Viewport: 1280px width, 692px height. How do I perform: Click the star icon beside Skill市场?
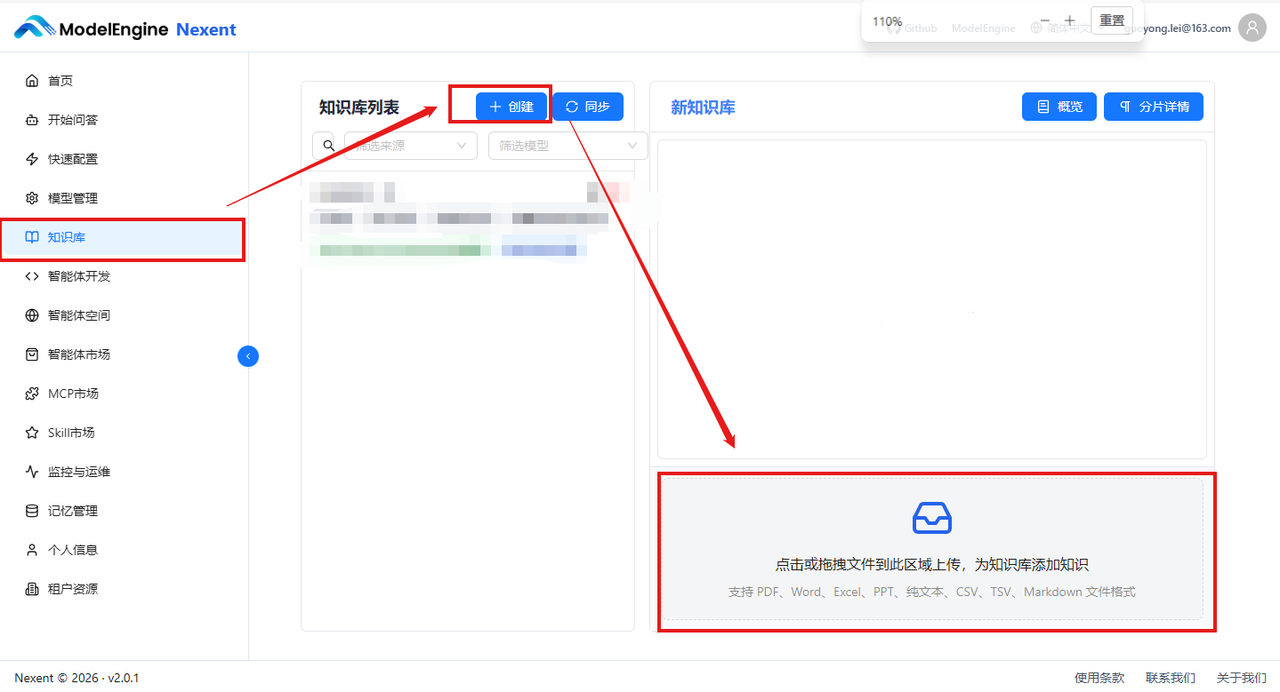(32, 432)
